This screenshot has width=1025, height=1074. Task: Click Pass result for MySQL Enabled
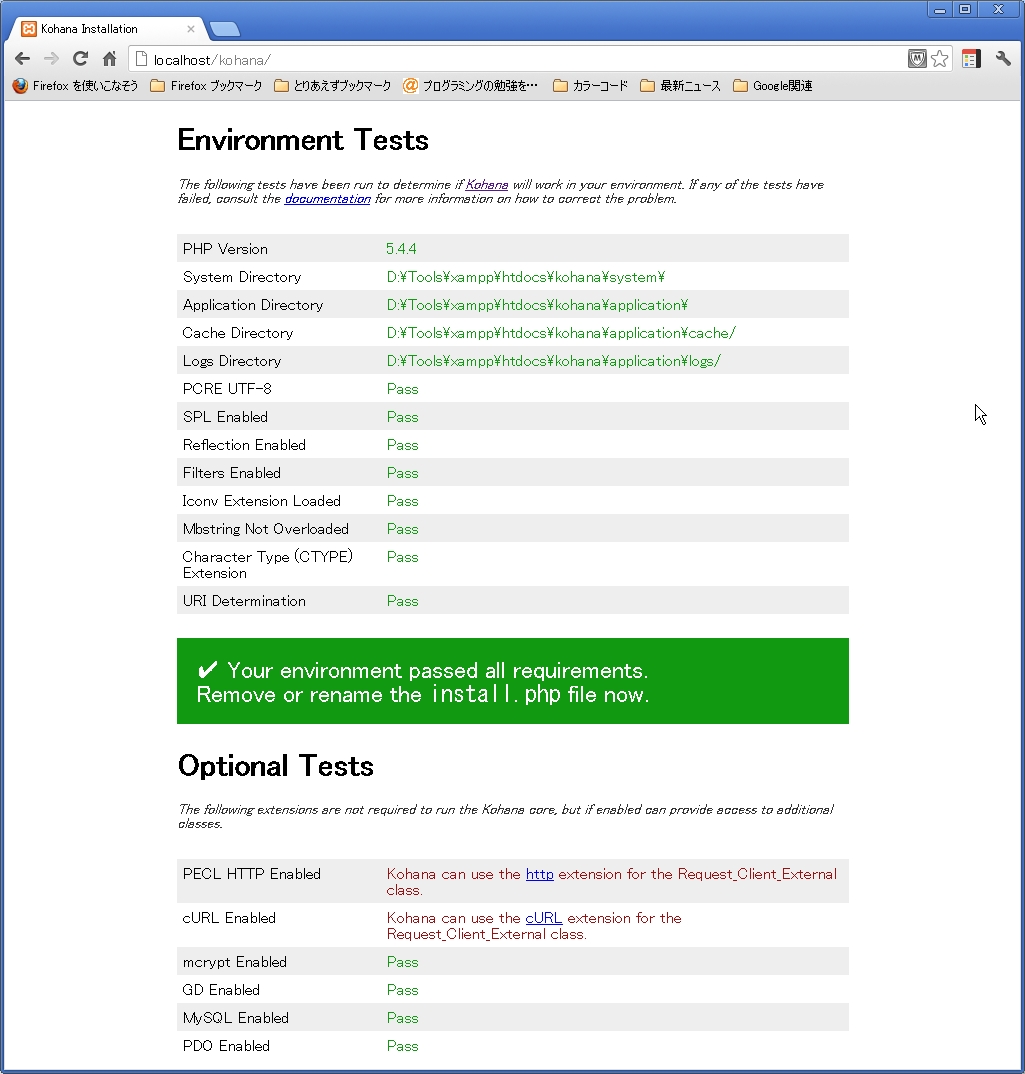(402, 1019)
